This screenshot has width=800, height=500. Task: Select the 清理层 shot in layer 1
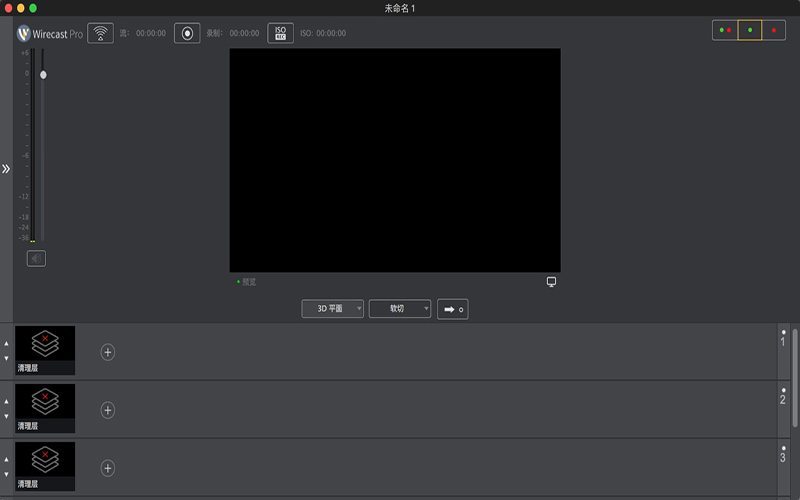[45, 351]
